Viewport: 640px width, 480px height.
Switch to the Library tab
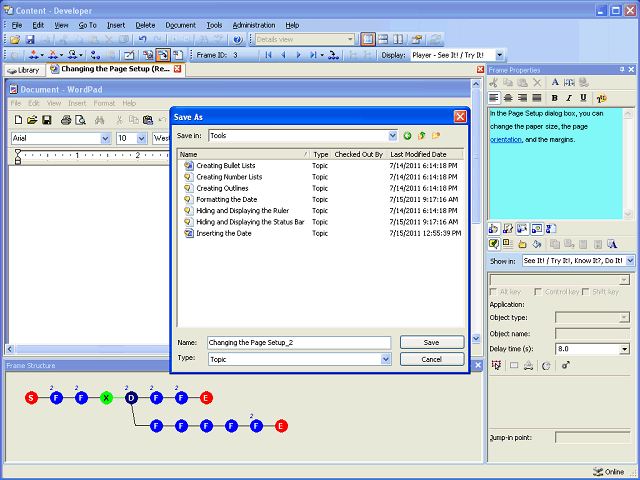[x=24, y=70]
